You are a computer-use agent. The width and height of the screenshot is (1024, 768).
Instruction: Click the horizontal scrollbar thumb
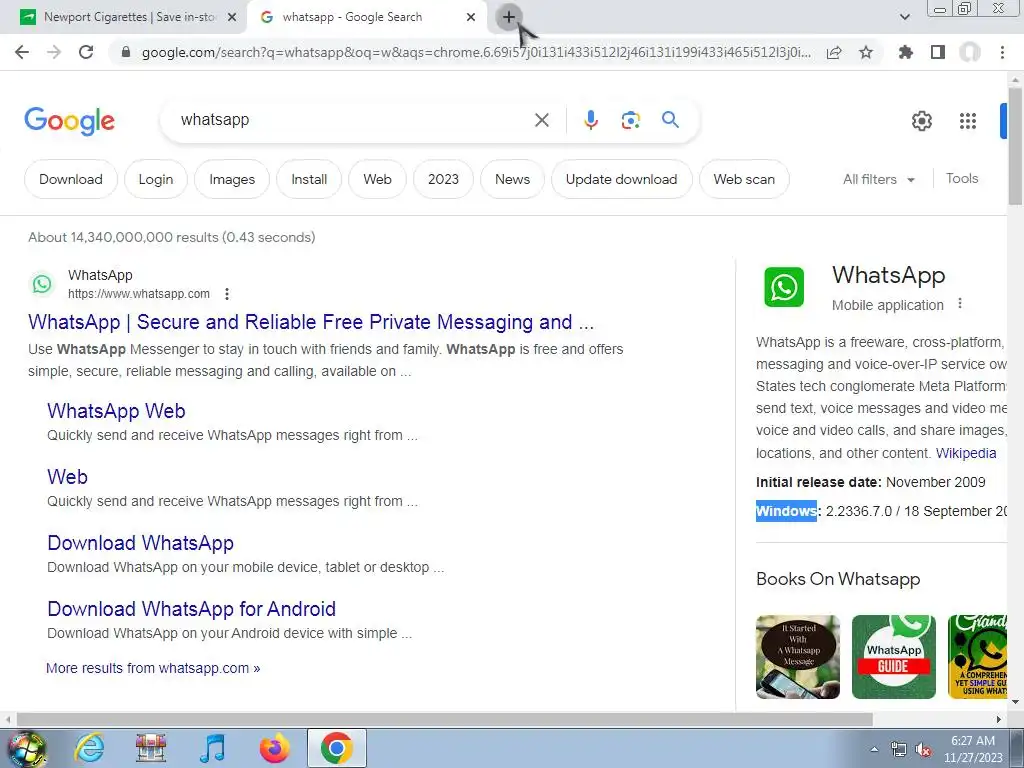[444, 719]
